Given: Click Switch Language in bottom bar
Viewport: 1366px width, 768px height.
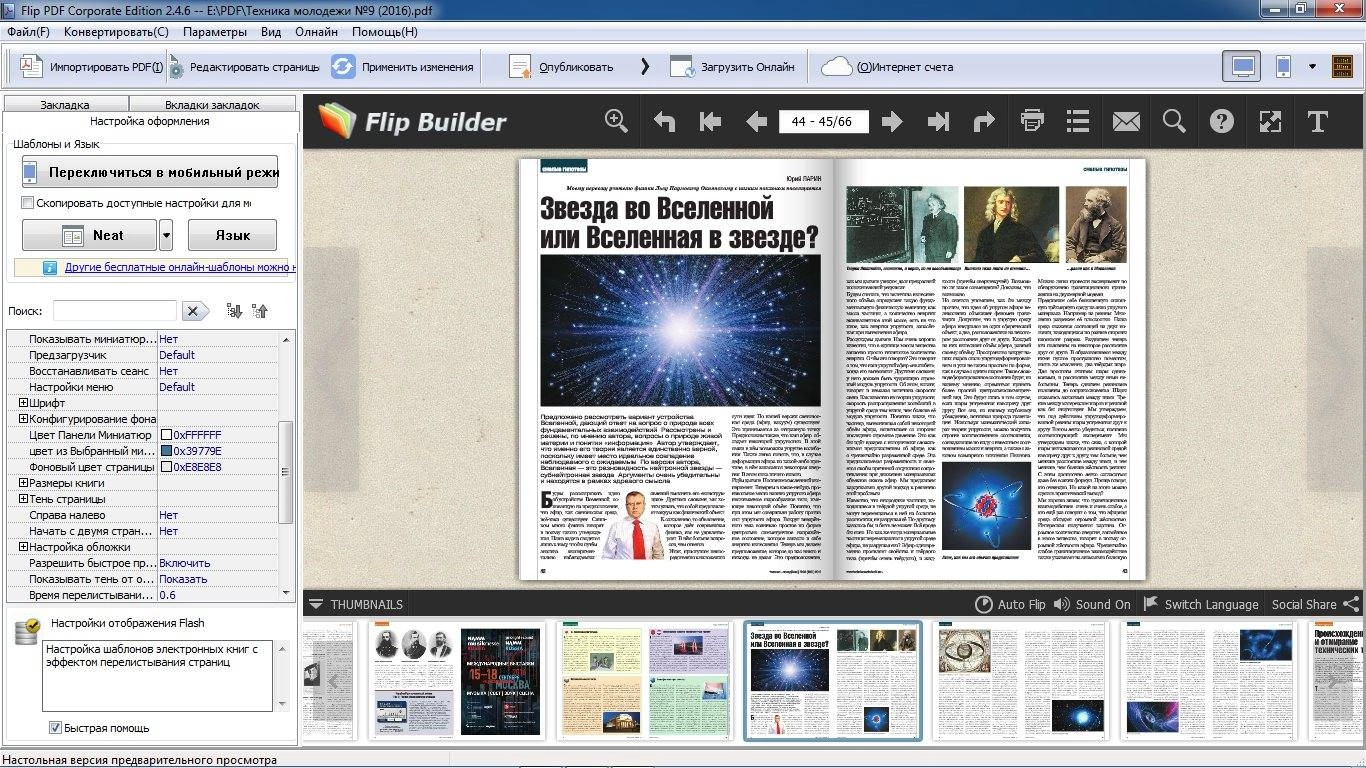Looking at the screenshot, I should point(1200,604).
